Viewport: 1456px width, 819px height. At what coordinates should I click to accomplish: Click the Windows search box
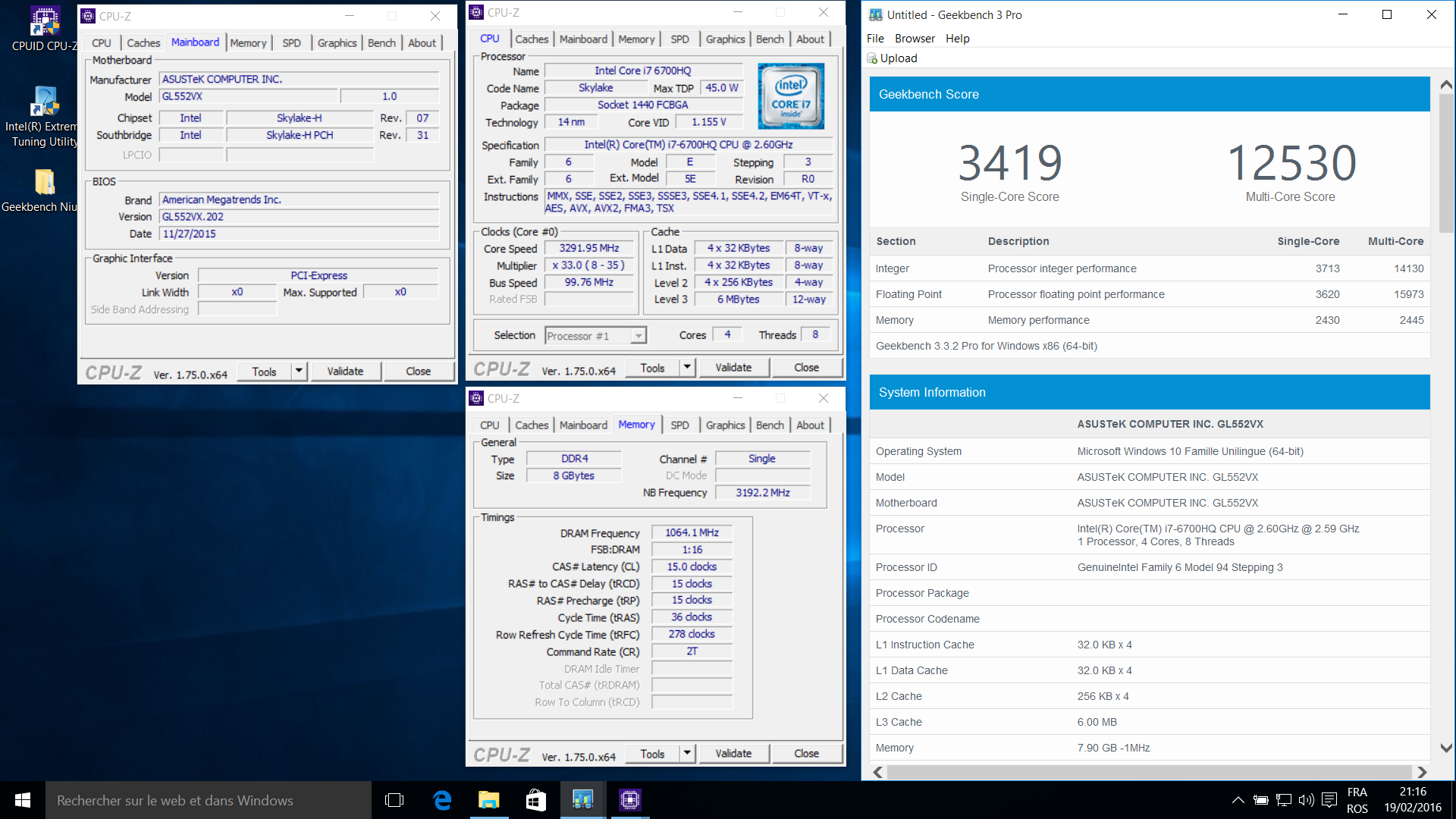click(209, 800)
